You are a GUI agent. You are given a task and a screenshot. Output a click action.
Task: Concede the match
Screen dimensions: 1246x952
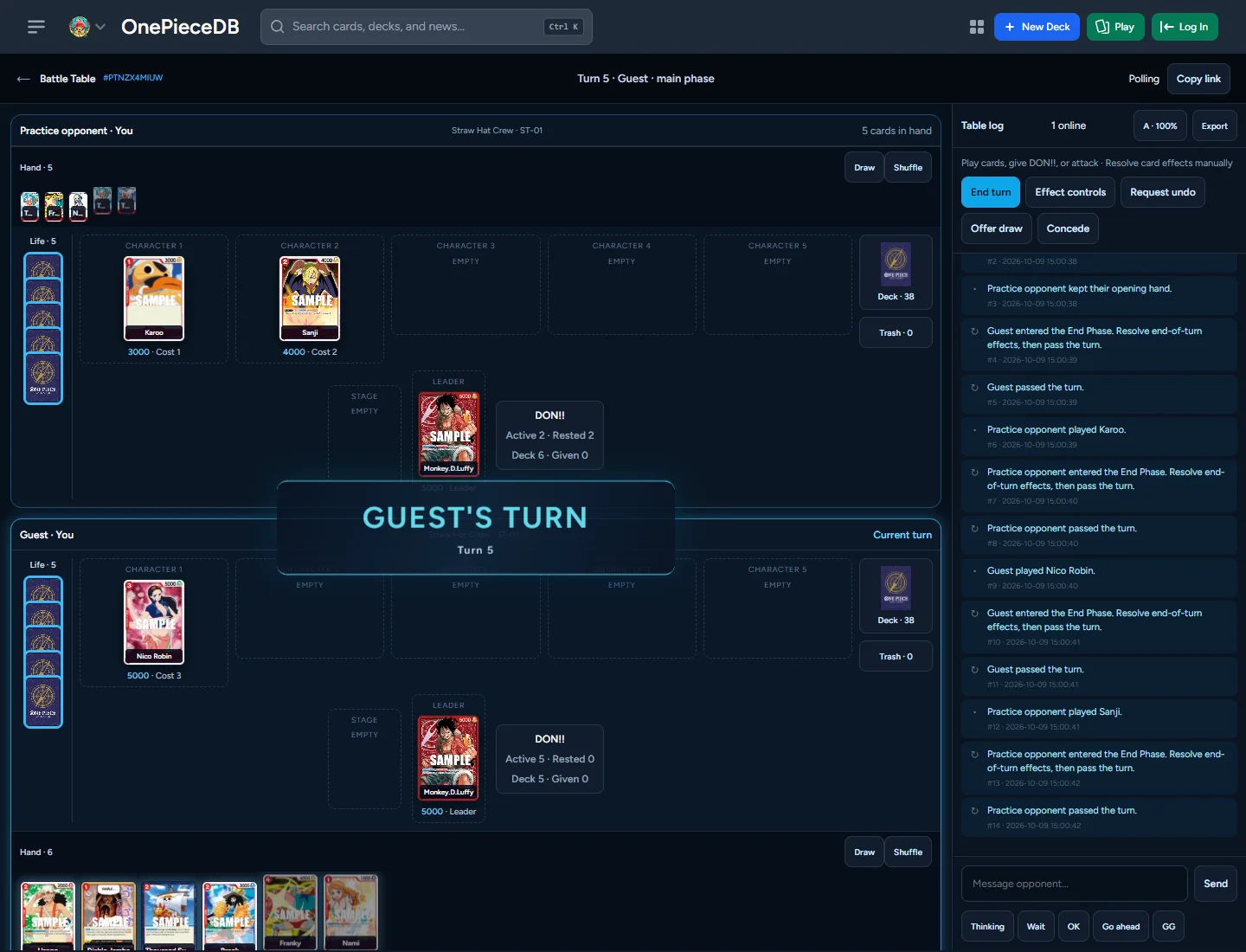[x=1068, y=228]
